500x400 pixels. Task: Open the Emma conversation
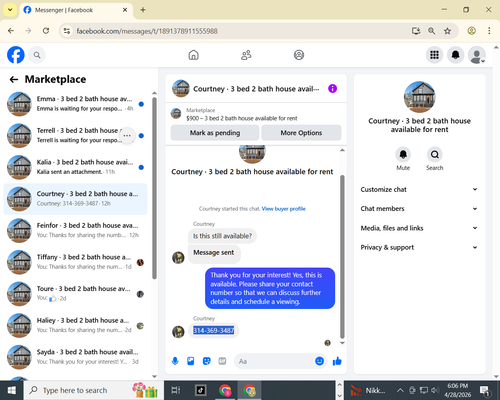[75, 104]
